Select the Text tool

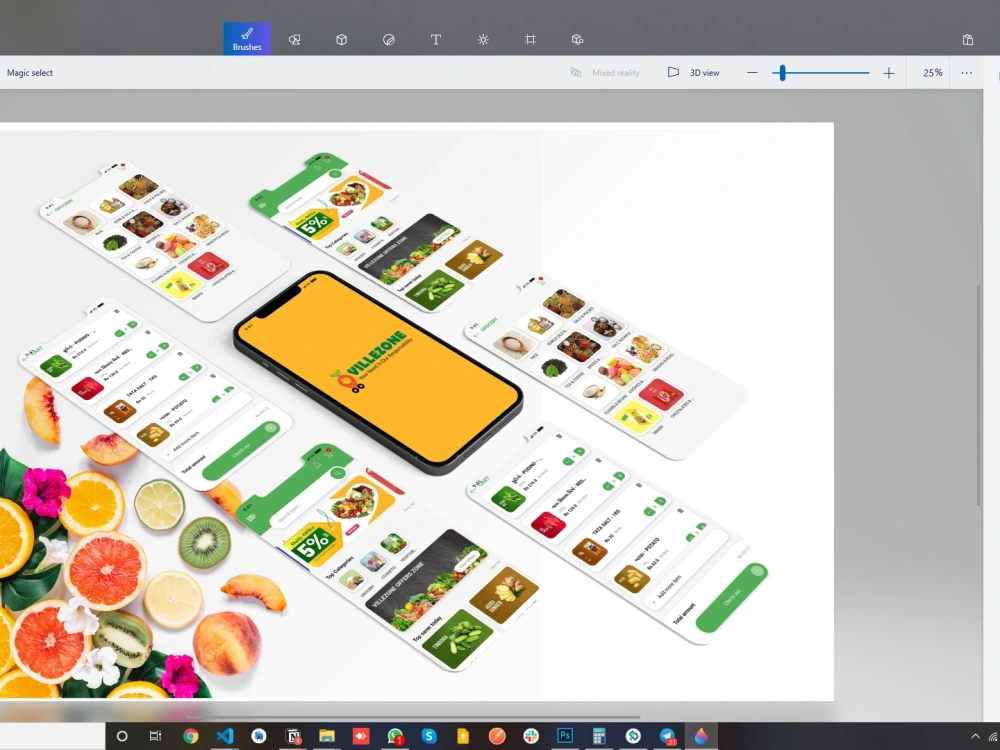coord(436,40)
